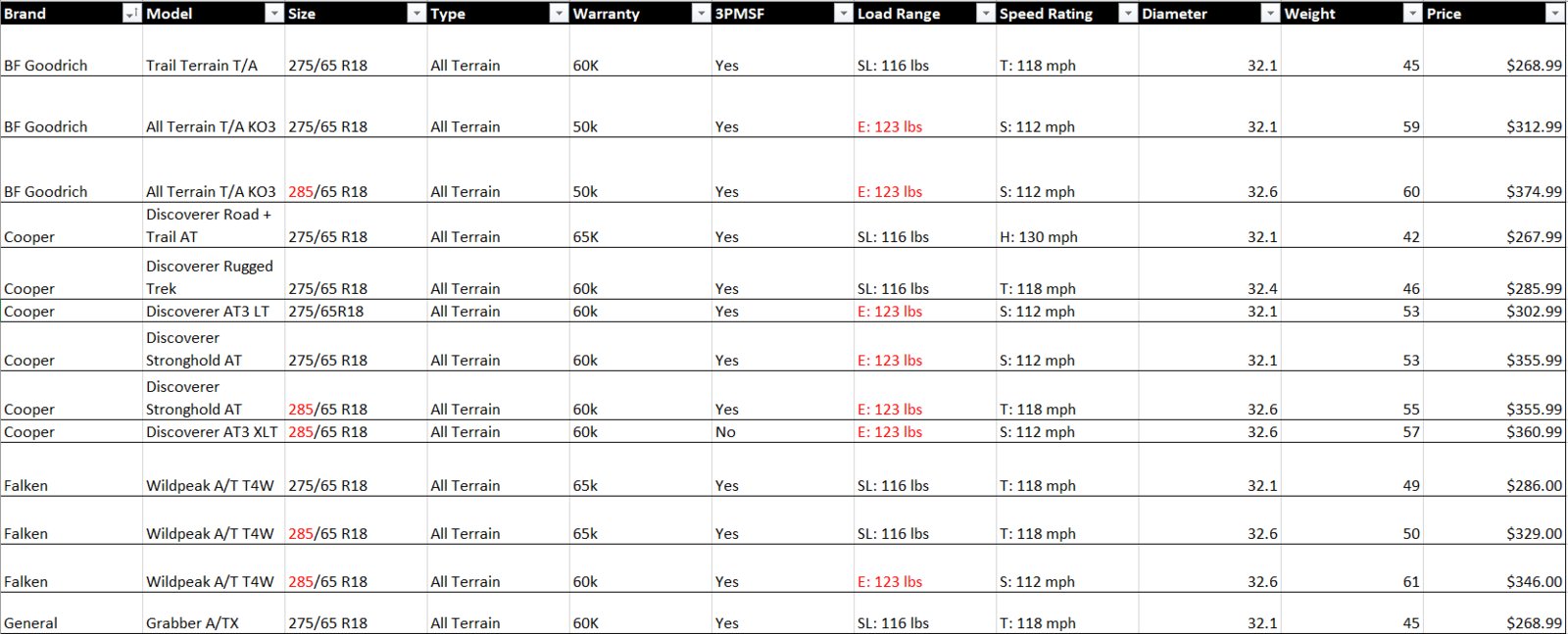
Task: Click the load range cell in the $346.00 row
Action: [925, 568]
